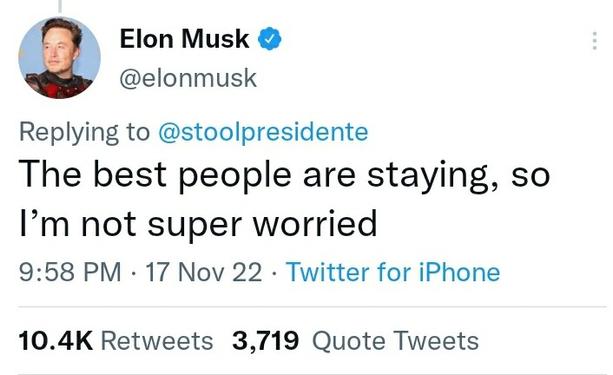This screenshot has width=613, height=375.
Task: Click the divider line below retweet stats
Action: pos(312,373)
